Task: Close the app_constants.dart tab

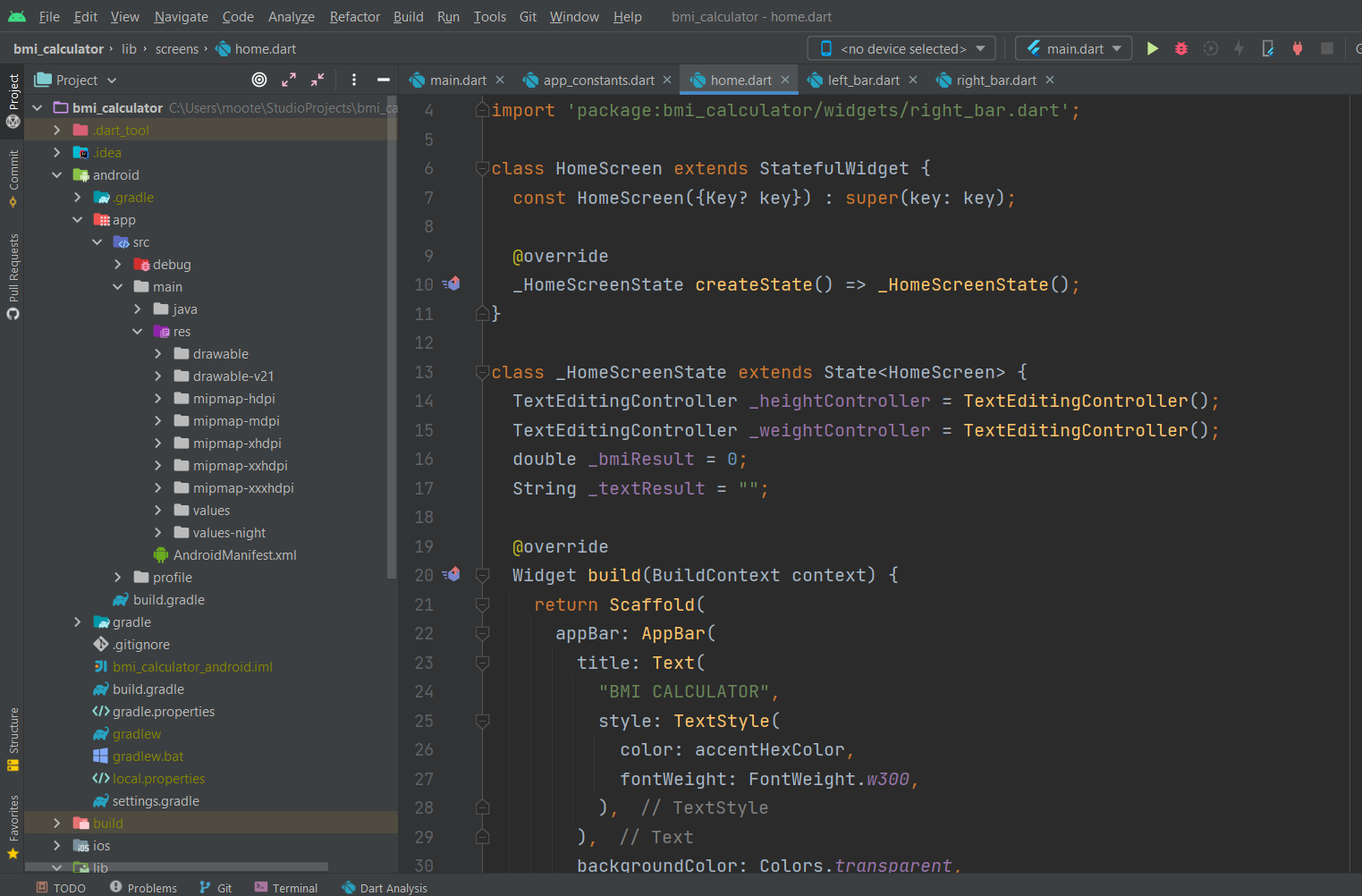Action: click(667, 80)
